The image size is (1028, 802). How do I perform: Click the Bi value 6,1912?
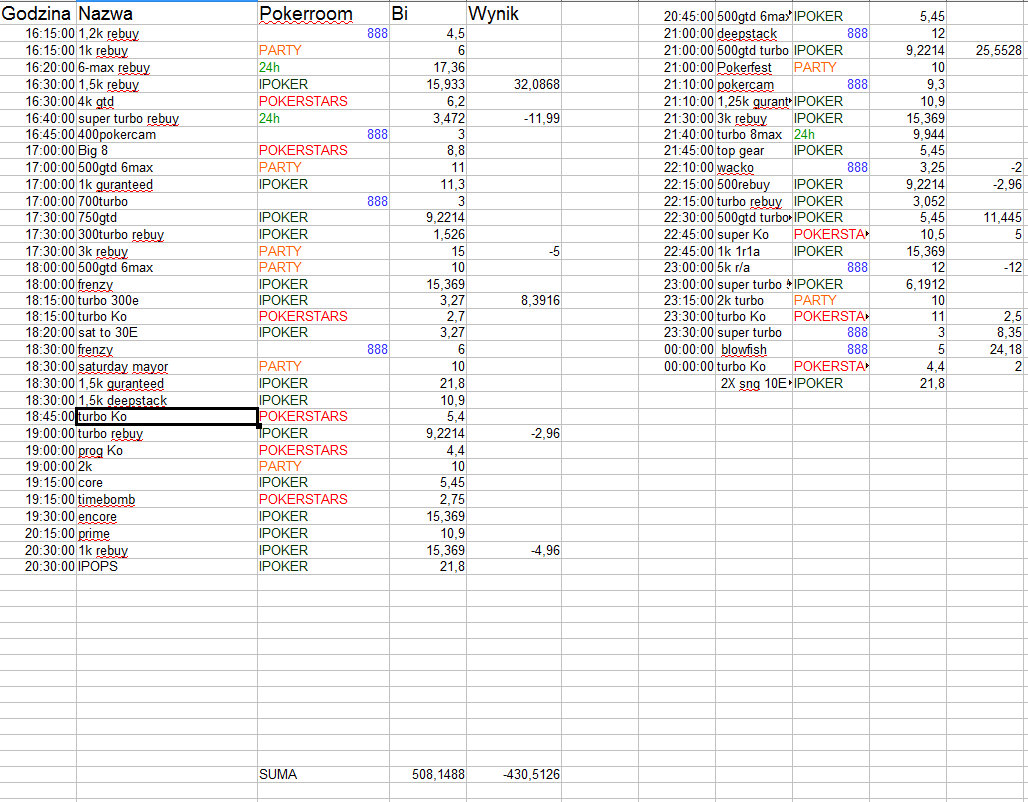pyautogui.click(x=908, y=285)
